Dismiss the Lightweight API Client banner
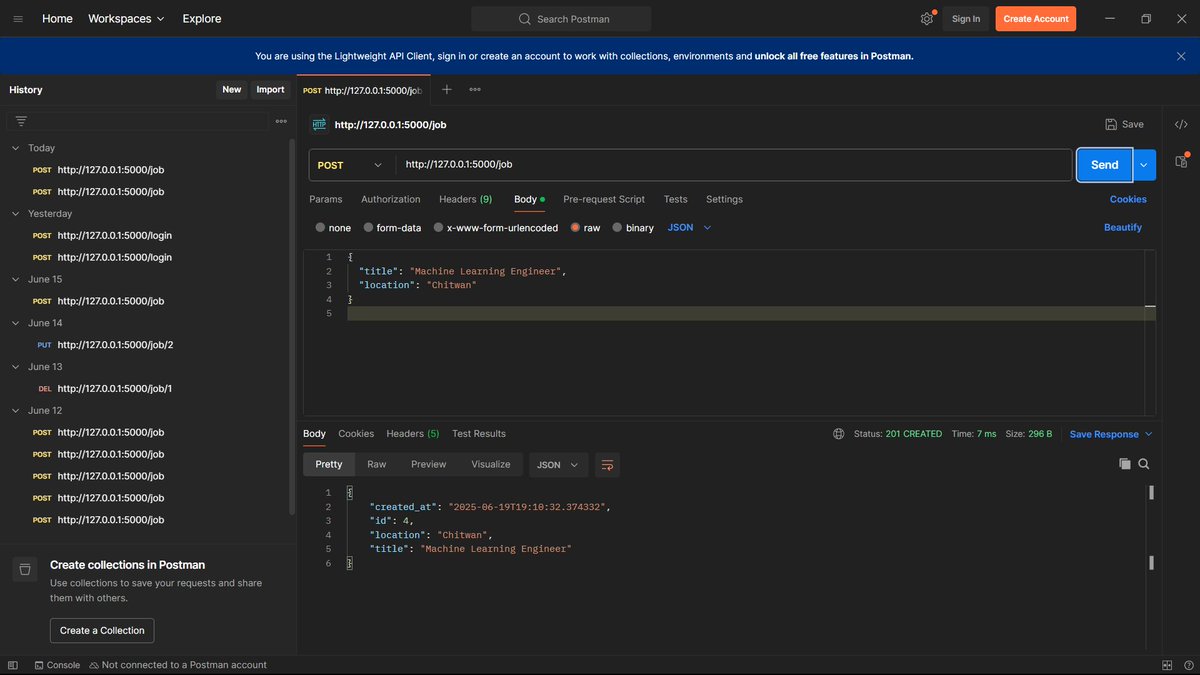 pyautogui.click(x=1181, y=56)
